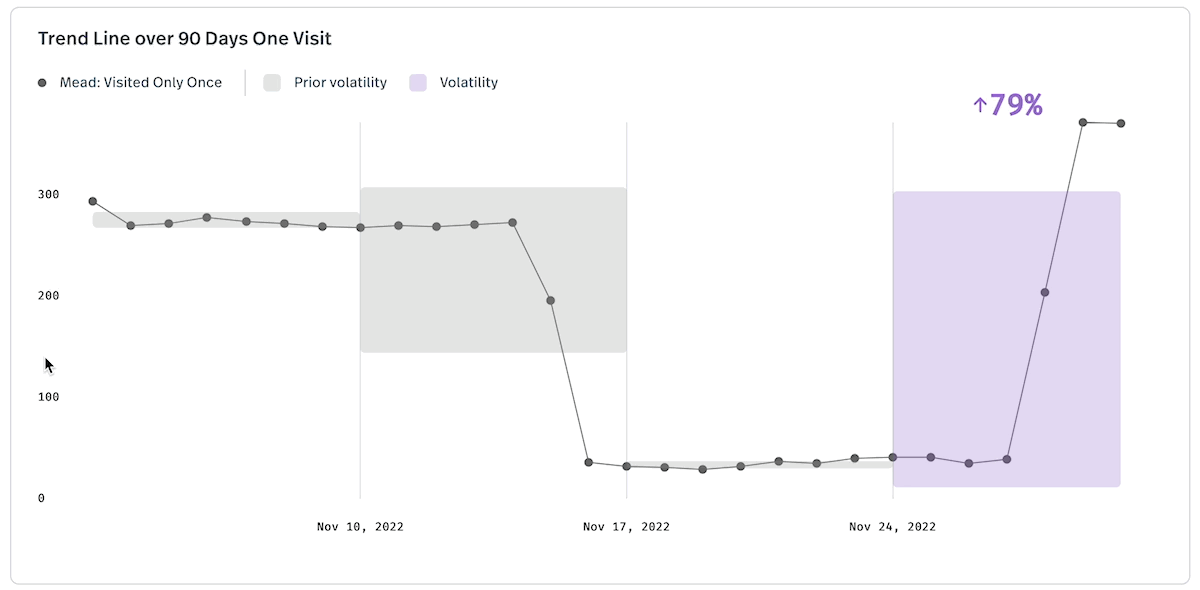Toggle the Mead: Visited Only Once series label
This screenshot has width=1200, height=590.
(x=141, y=83)
